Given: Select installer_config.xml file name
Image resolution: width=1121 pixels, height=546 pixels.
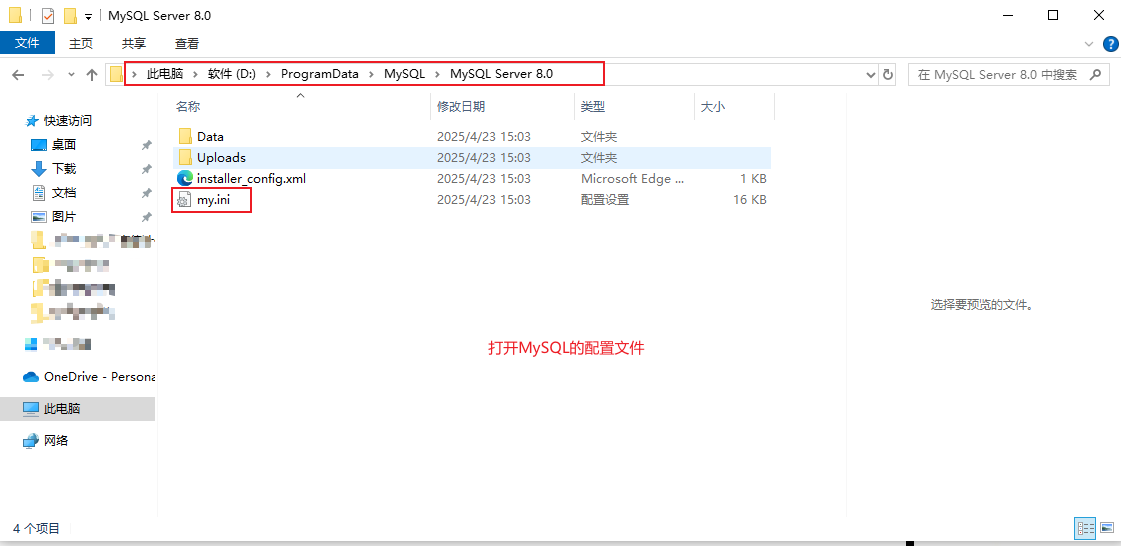Looking at the screenshot, I should [251, 179].
